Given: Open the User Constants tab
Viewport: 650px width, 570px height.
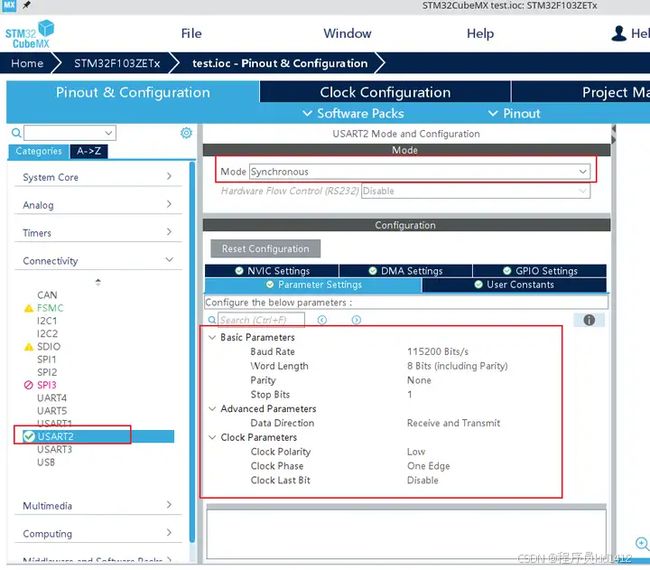Looking at the screenshot, I should tap(514, 285).
